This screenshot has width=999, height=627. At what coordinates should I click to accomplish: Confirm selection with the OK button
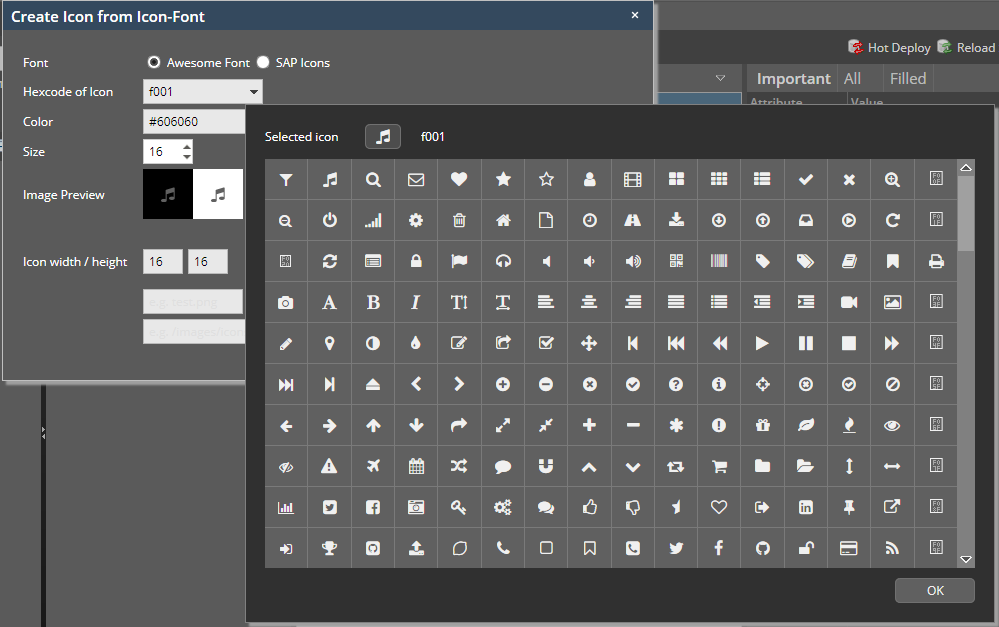pos(934,590)
